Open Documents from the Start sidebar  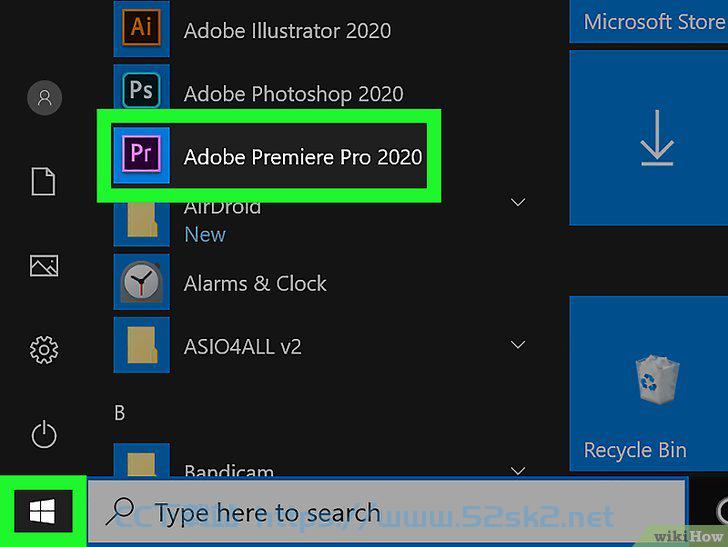pyautogui.click(x=44, y=182)
